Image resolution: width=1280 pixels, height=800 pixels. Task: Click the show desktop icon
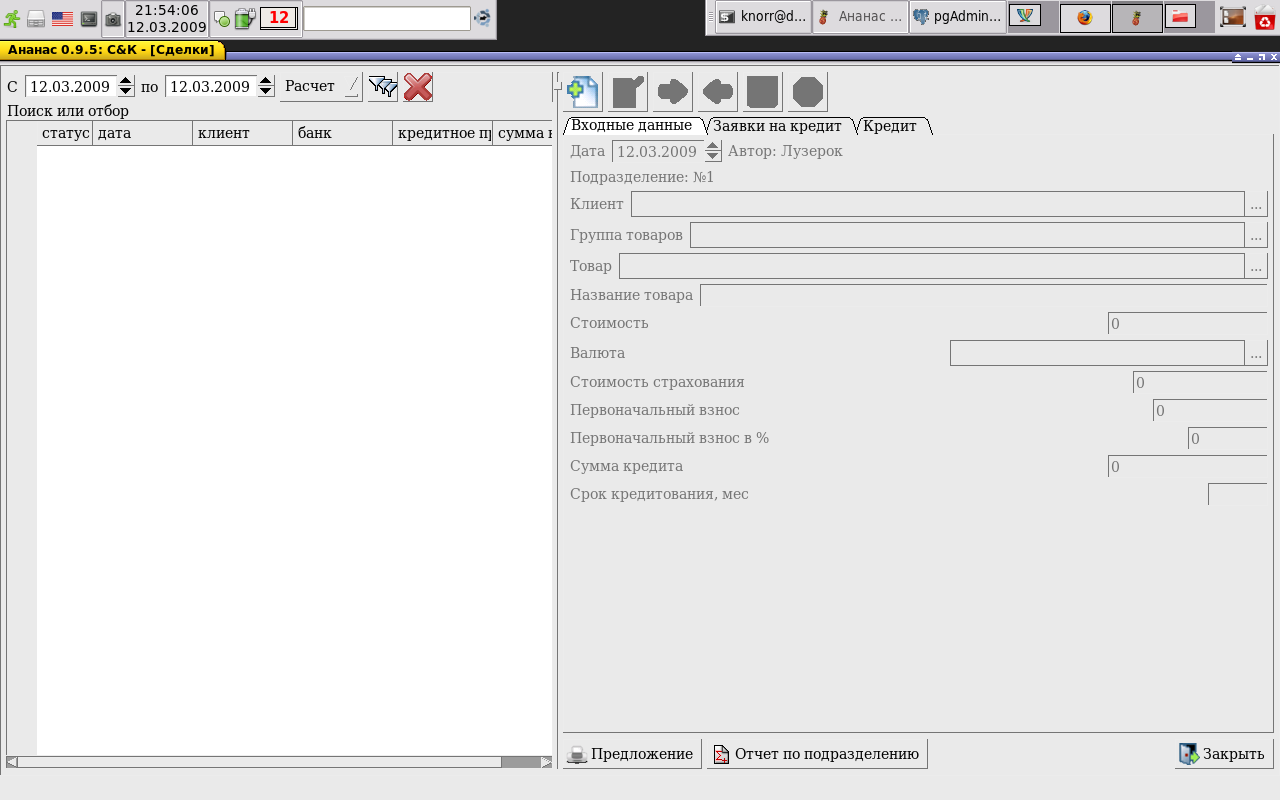(1233, 17)
